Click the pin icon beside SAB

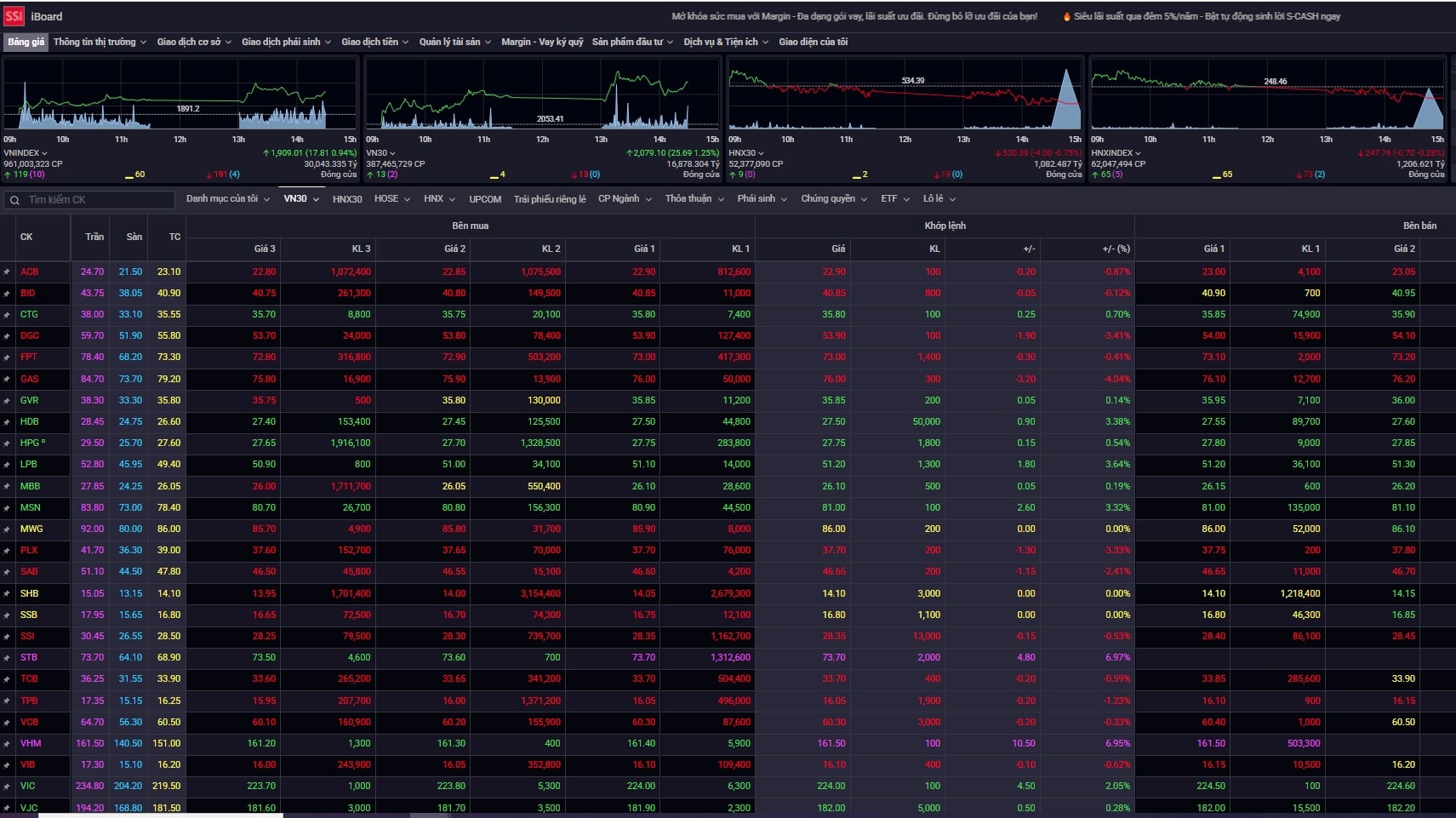point(7,572)
